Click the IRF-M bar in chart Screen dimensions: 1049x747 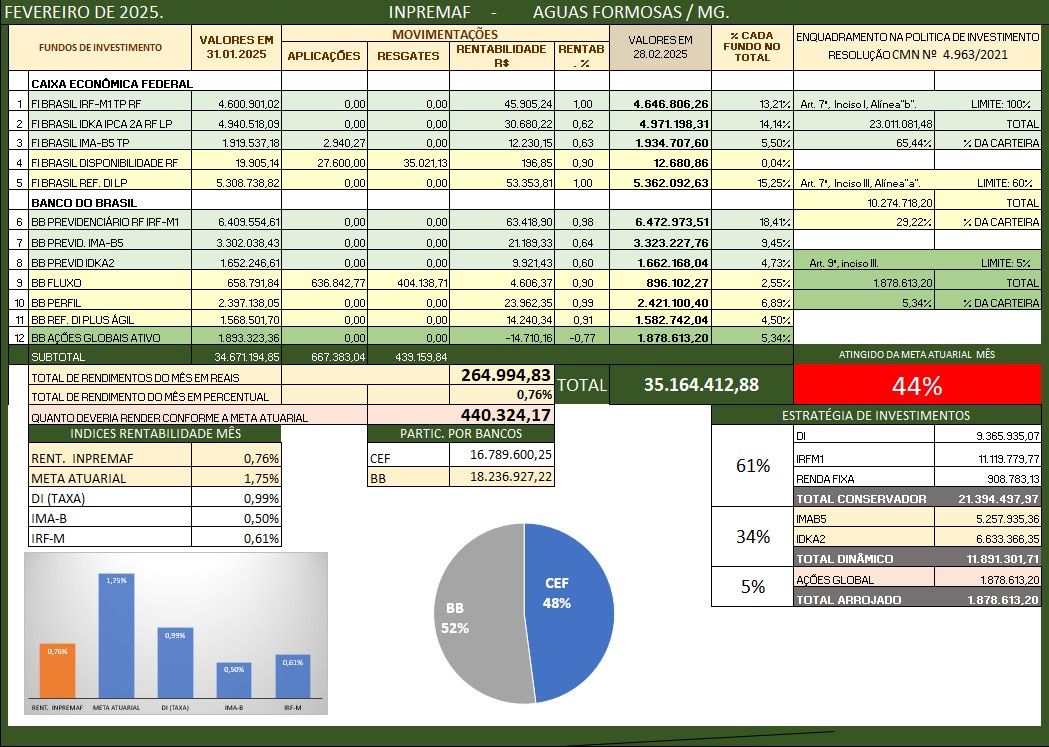coord(292,675)
